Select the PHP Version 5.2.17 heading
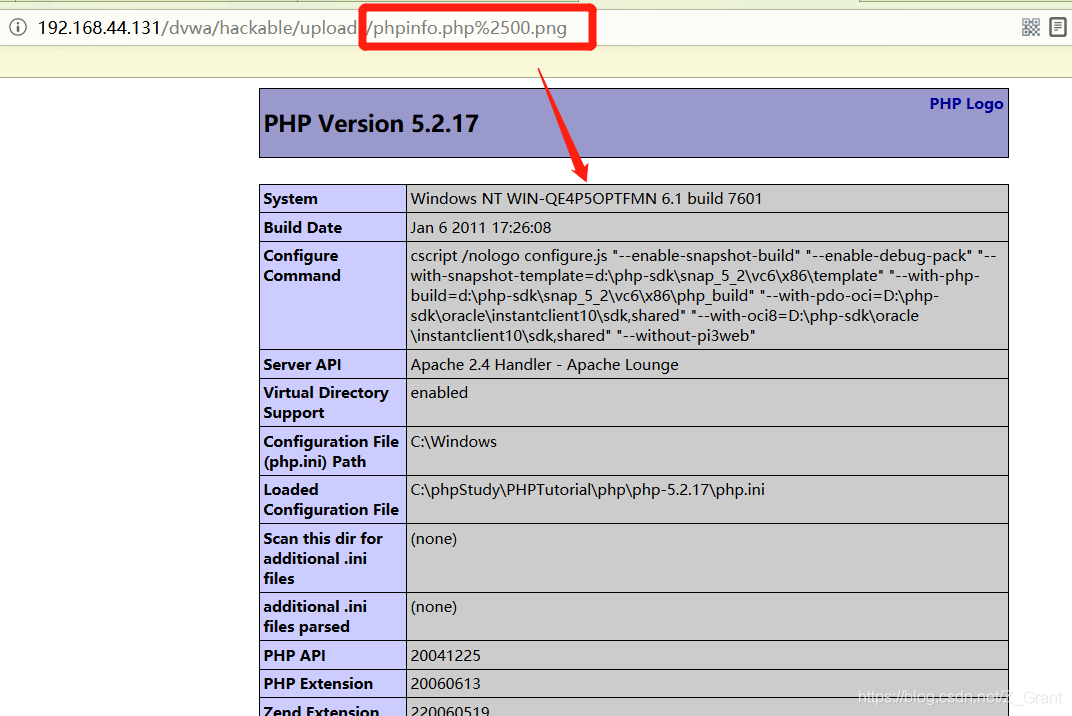Screen dimensions: 1072x716 coord(371,124)
